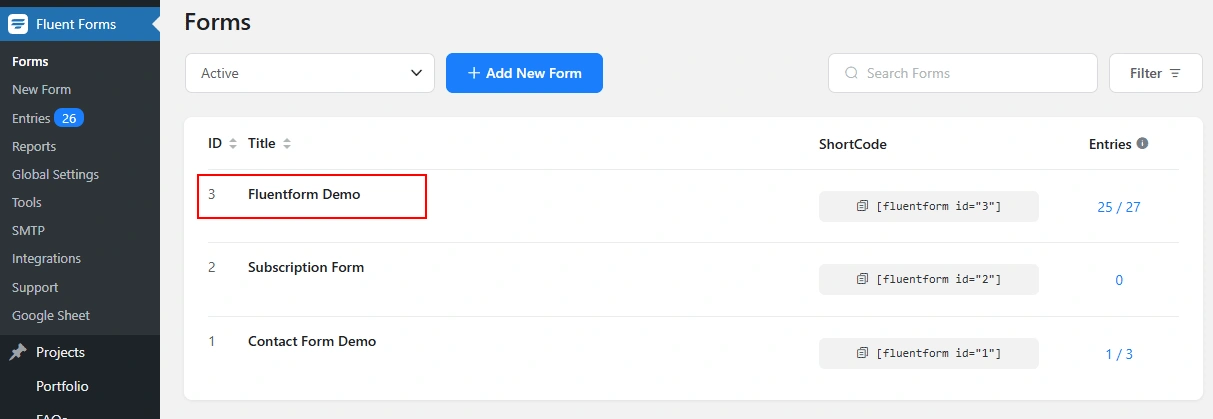Open the Subscription Form title link
Image resolution: width=1213 pixels, height=419 pixels.
point(306,267)
